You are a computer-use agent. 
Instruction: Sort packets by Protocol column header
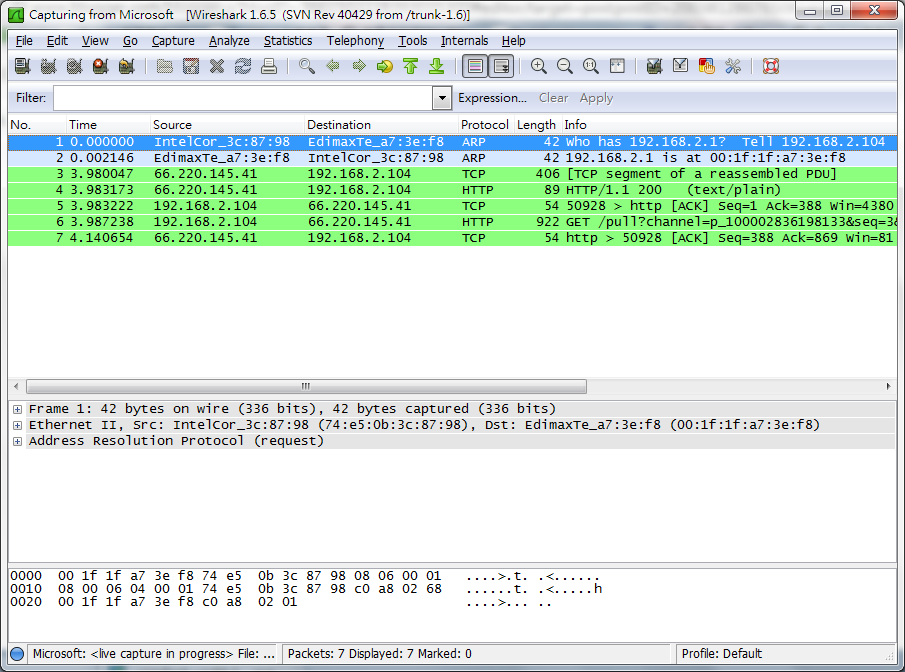(x=485, y=125)
